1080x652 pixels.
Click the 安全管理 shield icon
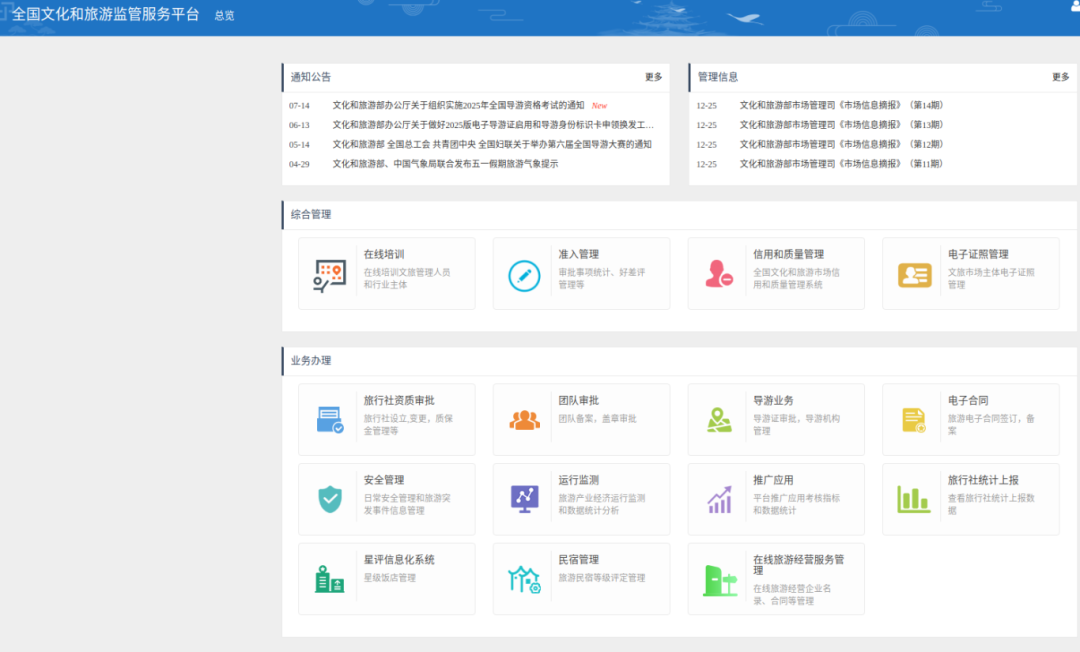pos(329,499)
